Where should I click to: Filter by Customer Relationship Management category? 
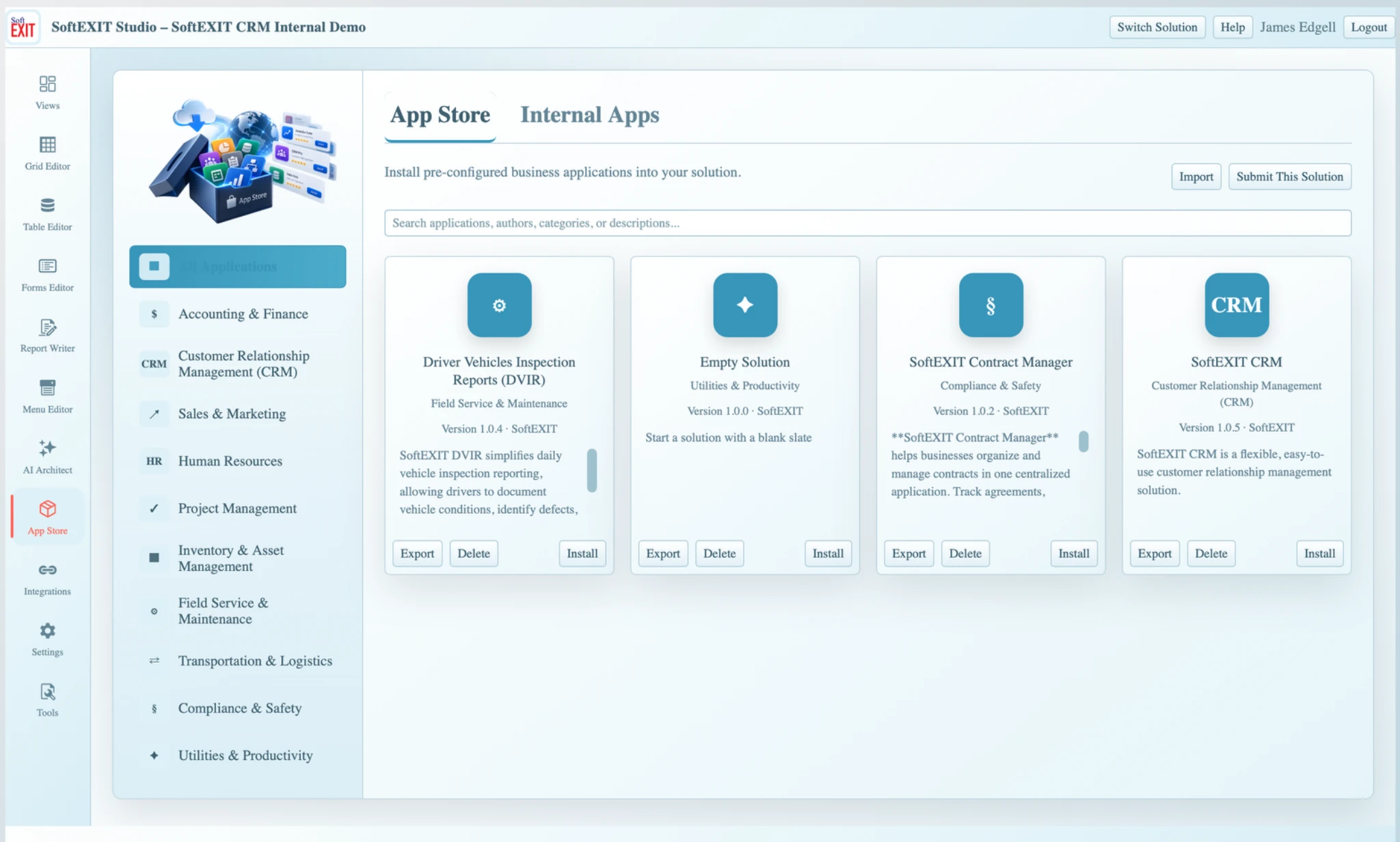pyautogui.click(x=238, y=364)
